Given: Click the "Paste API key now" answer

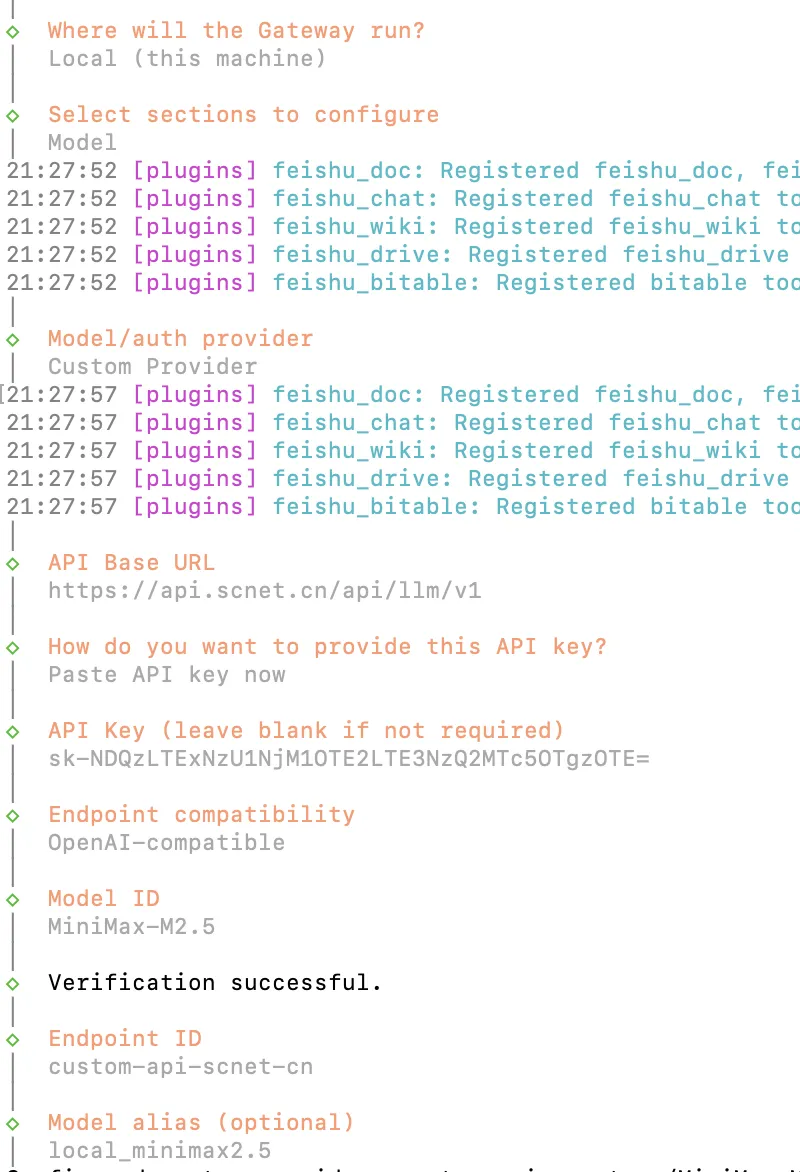Looking at the screenshot, I should (x=167, y=675).
